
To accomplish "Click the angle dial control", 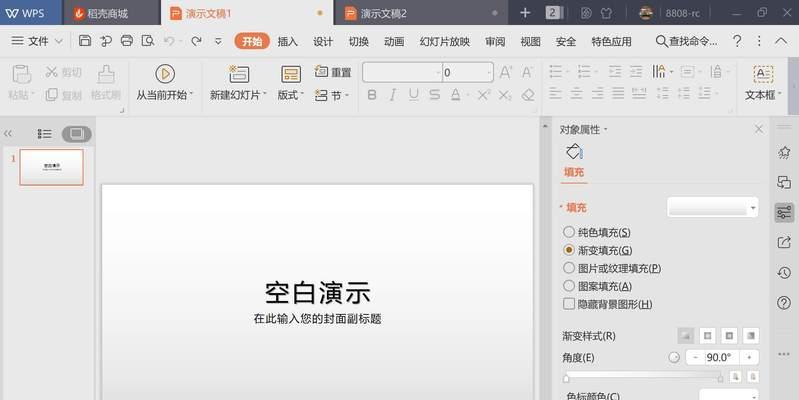I will 674,358.
